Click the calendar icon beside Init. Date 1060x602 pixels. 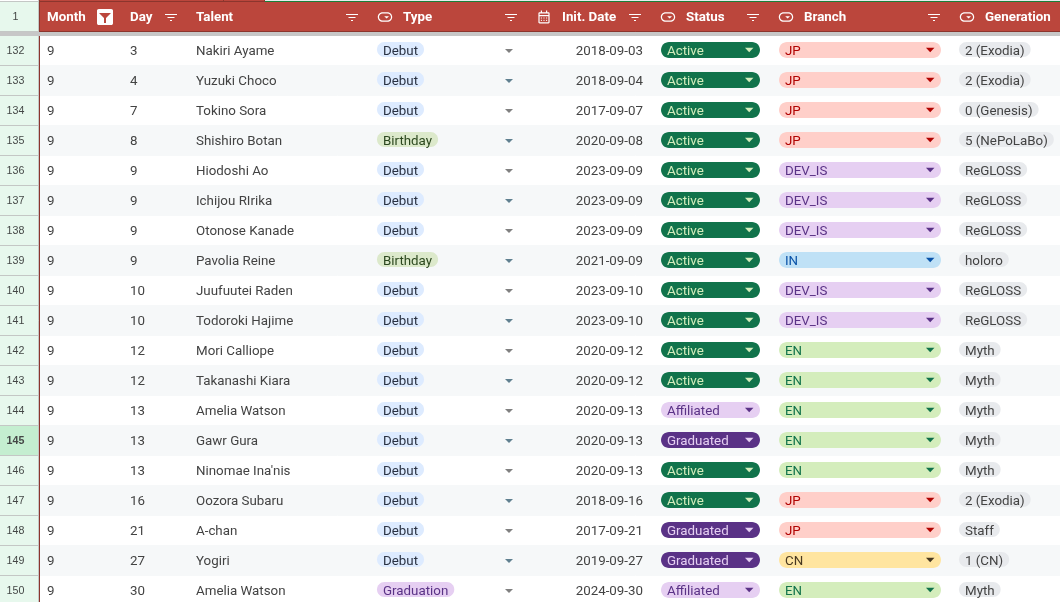pos(544,17)
